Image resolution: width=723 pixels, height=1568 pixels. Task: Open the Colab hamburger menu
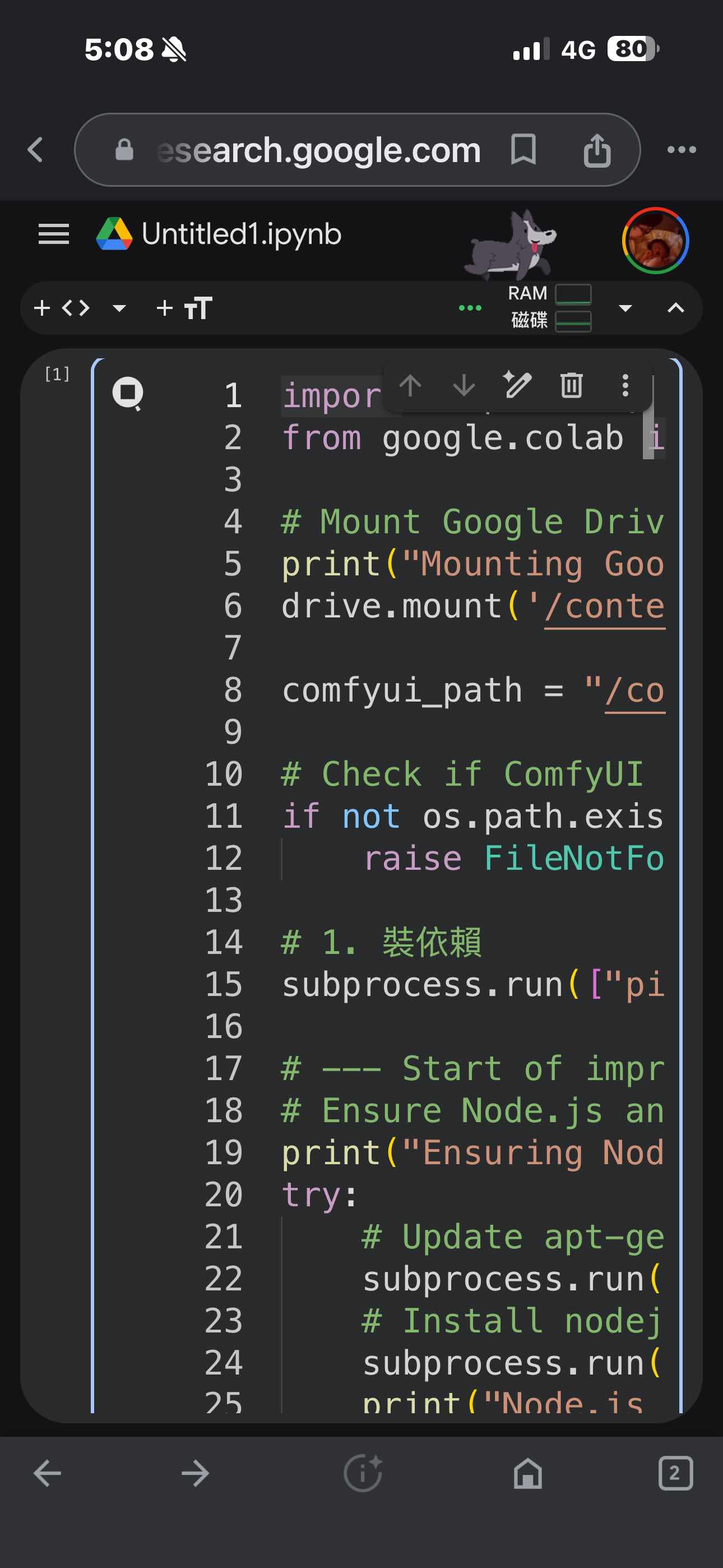[x=54, y=234]
